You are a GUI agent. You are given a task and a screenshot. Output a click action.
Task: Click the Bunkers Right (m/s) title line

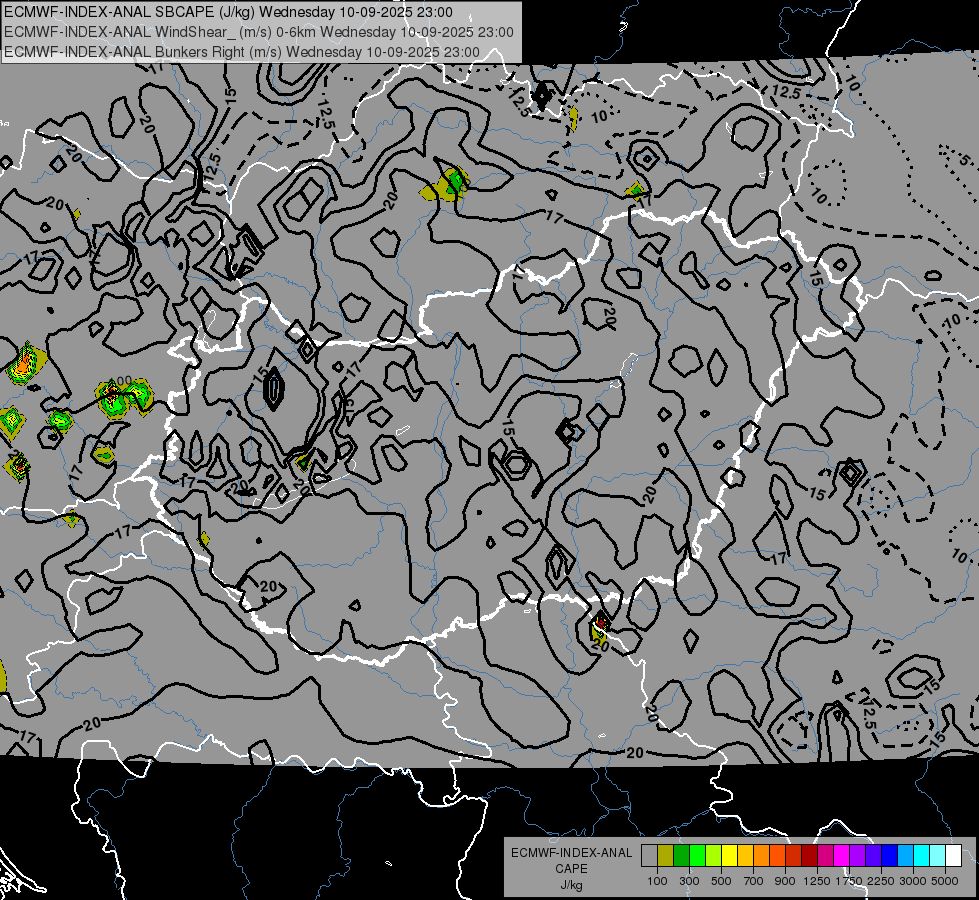[242, 52]
